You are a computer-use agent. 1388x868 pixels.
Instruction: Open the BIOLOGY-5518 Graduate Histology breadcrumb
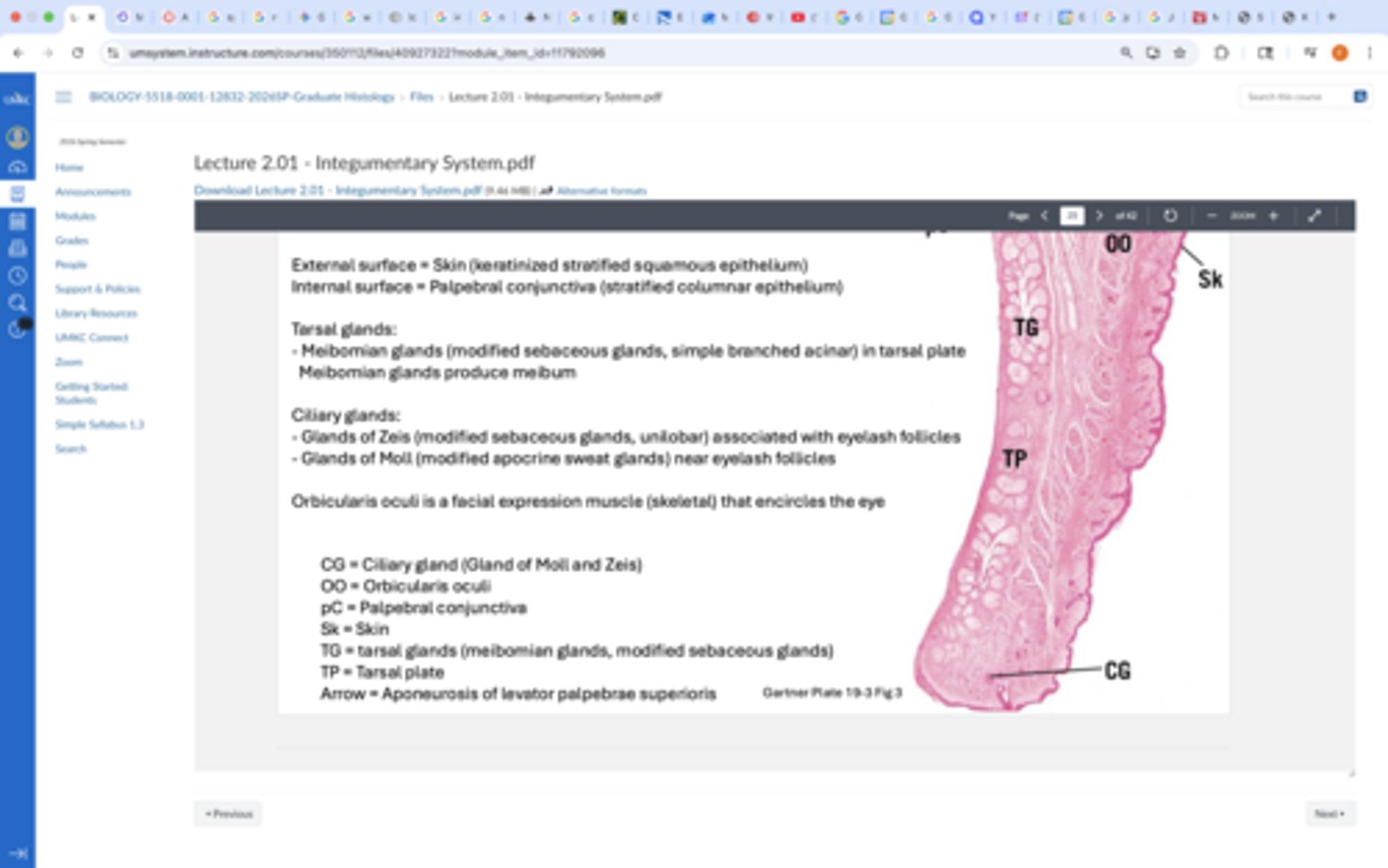point(242,96)
